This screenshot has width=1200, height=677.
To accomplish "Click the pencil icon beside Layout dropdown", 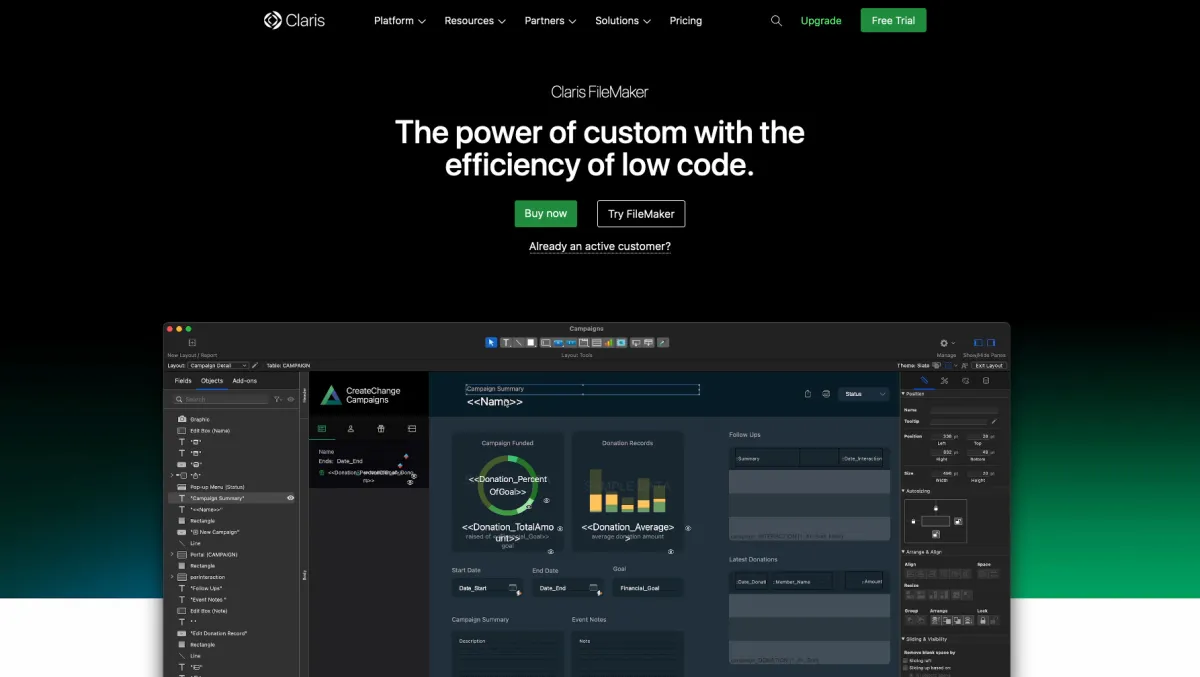I will pyautogui.click(x=255, y=366).
